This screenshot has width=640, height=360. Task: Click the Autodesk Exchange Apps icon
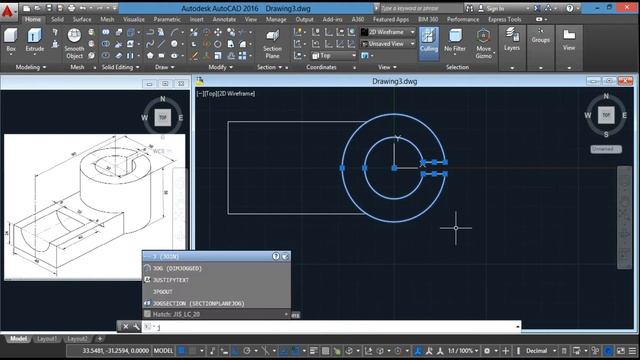click(x=538, y=8)
